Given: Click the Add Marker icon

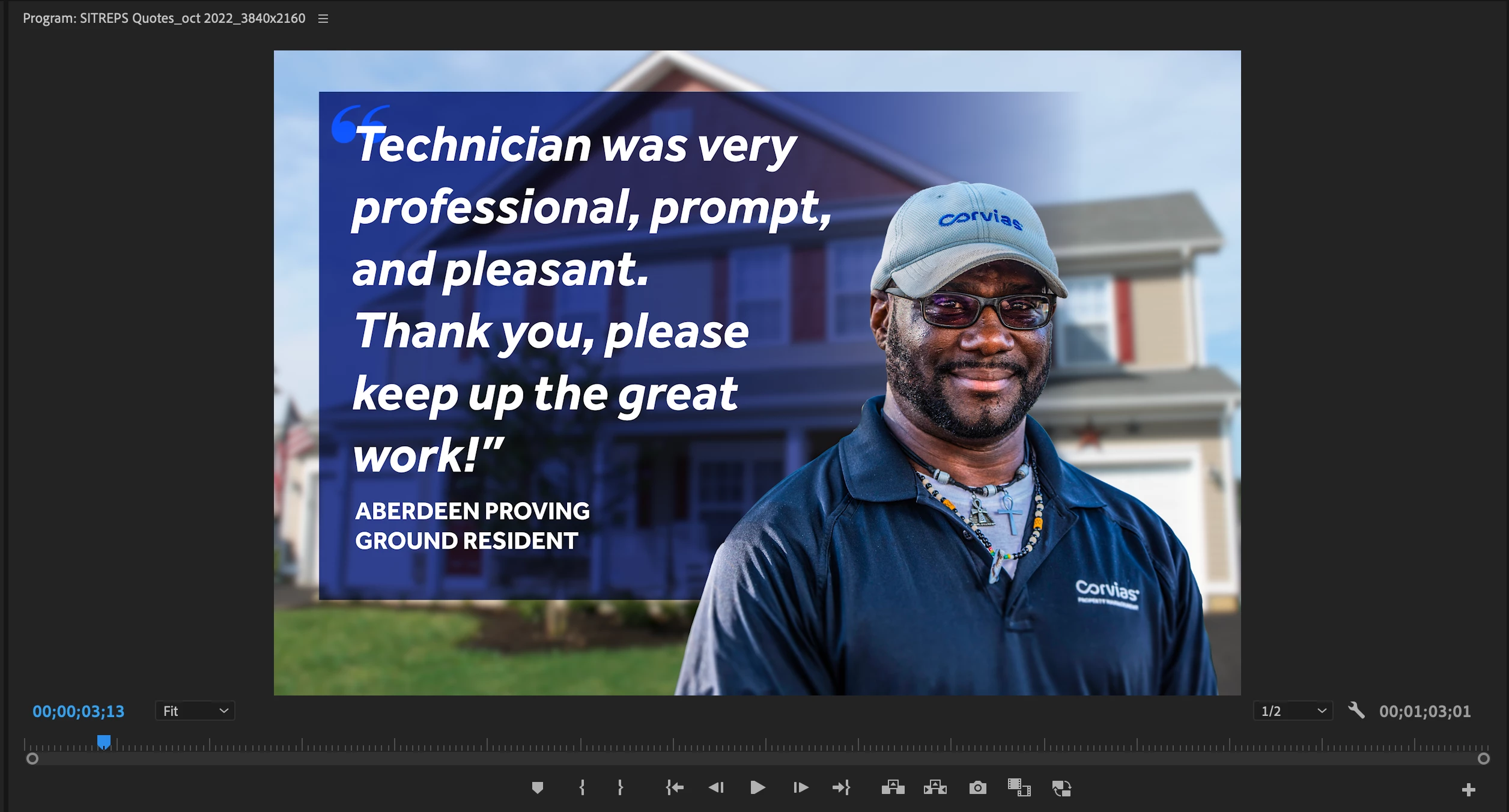Looking at the screenshot, I should point(538,787).
